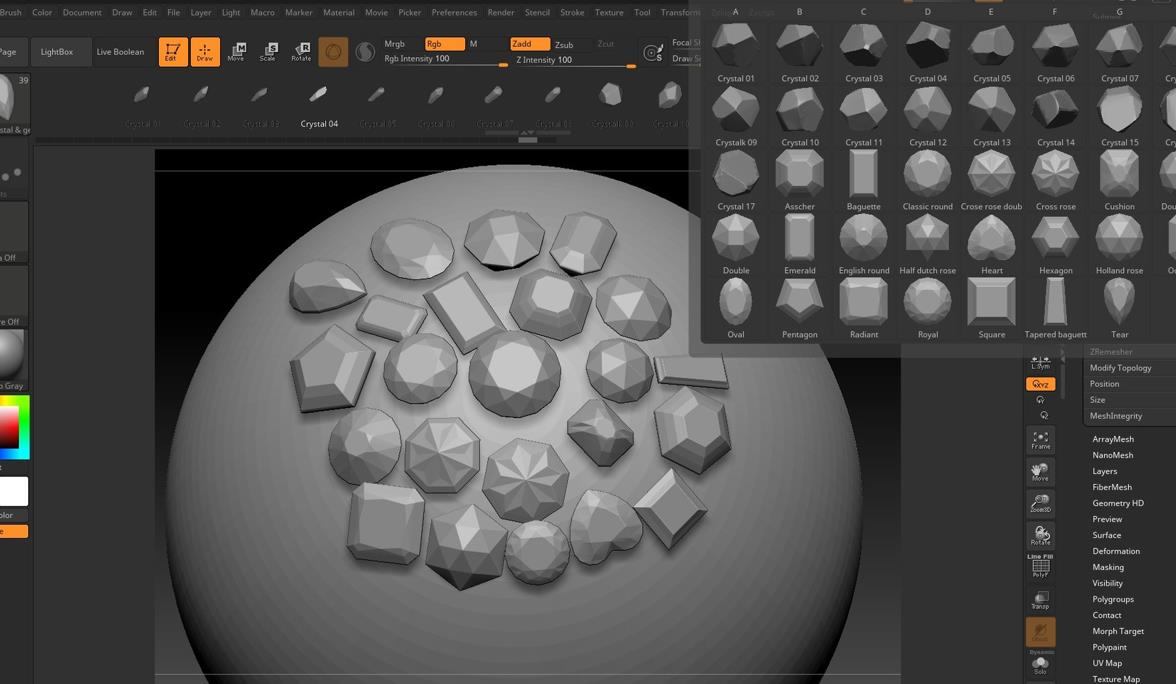Screen dimensions: 1176x684
Task: Open the Texture menu
Action: point(609,12)
